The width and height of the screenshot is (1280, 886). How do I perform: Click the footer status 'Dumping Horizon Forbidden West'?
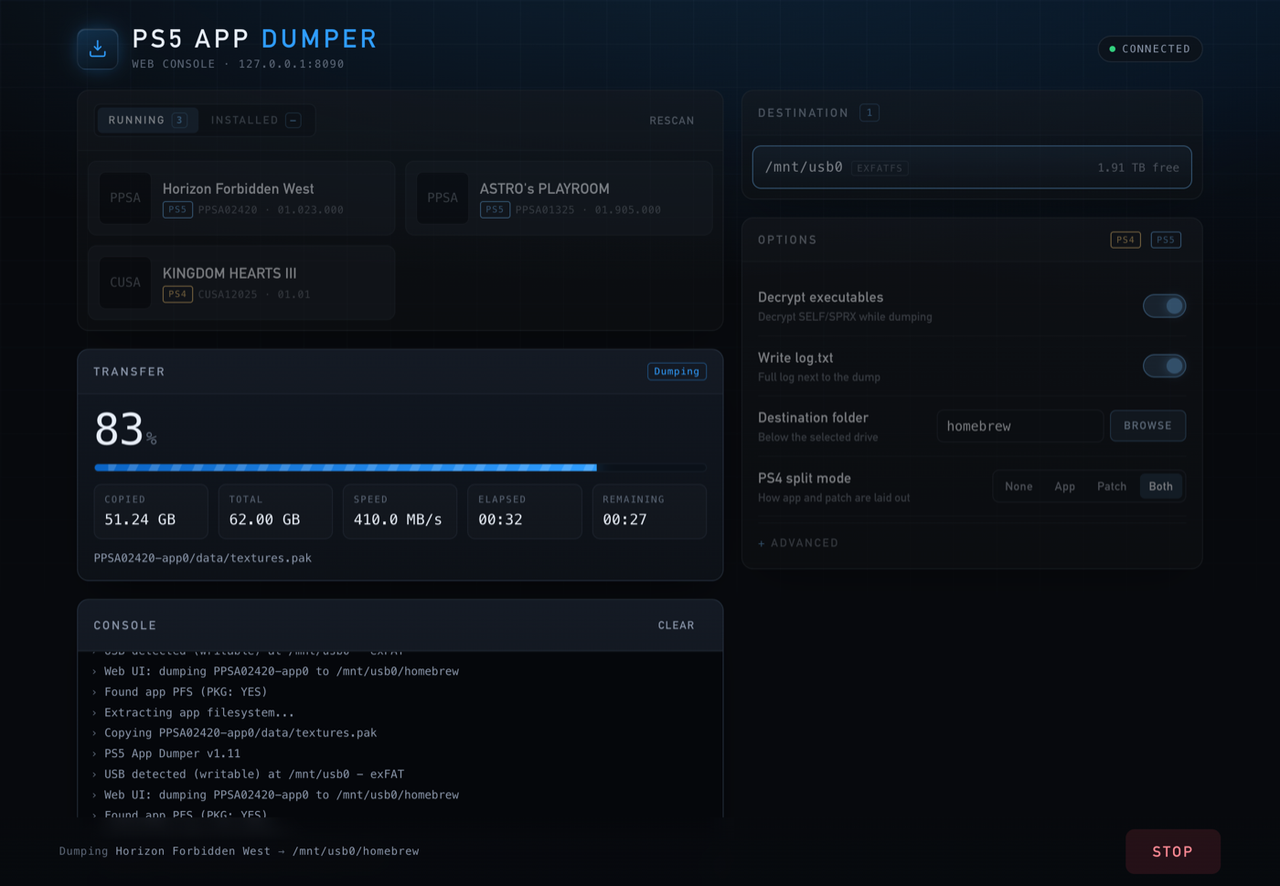(x=165, y=851)
